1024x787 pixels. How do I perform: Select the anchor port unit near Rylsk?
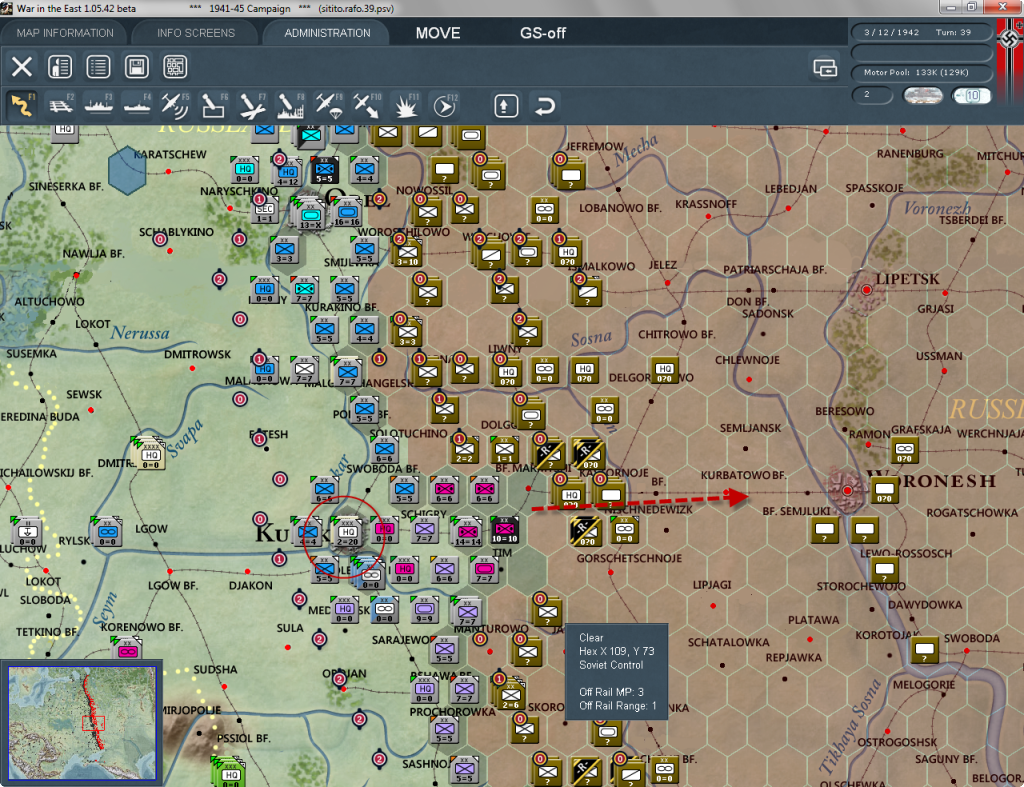click(x=27, y=533)
